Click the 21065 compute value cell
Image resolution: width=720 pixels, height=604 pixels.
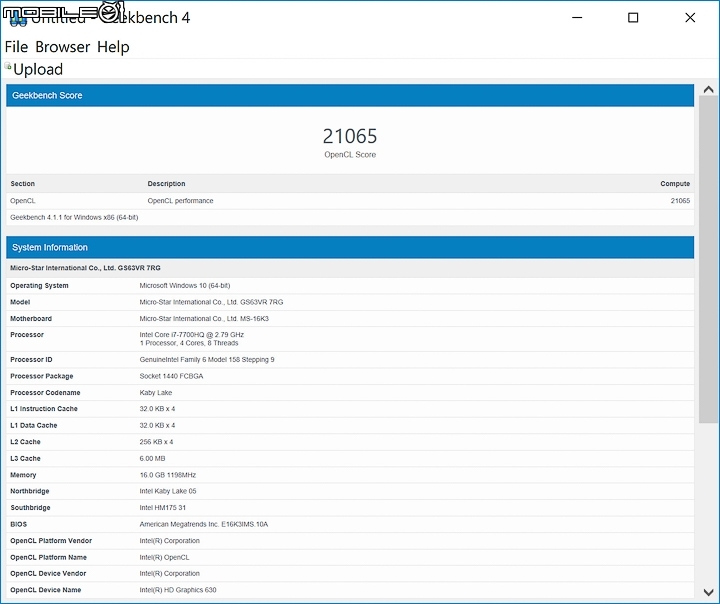[x=680, y=201]
